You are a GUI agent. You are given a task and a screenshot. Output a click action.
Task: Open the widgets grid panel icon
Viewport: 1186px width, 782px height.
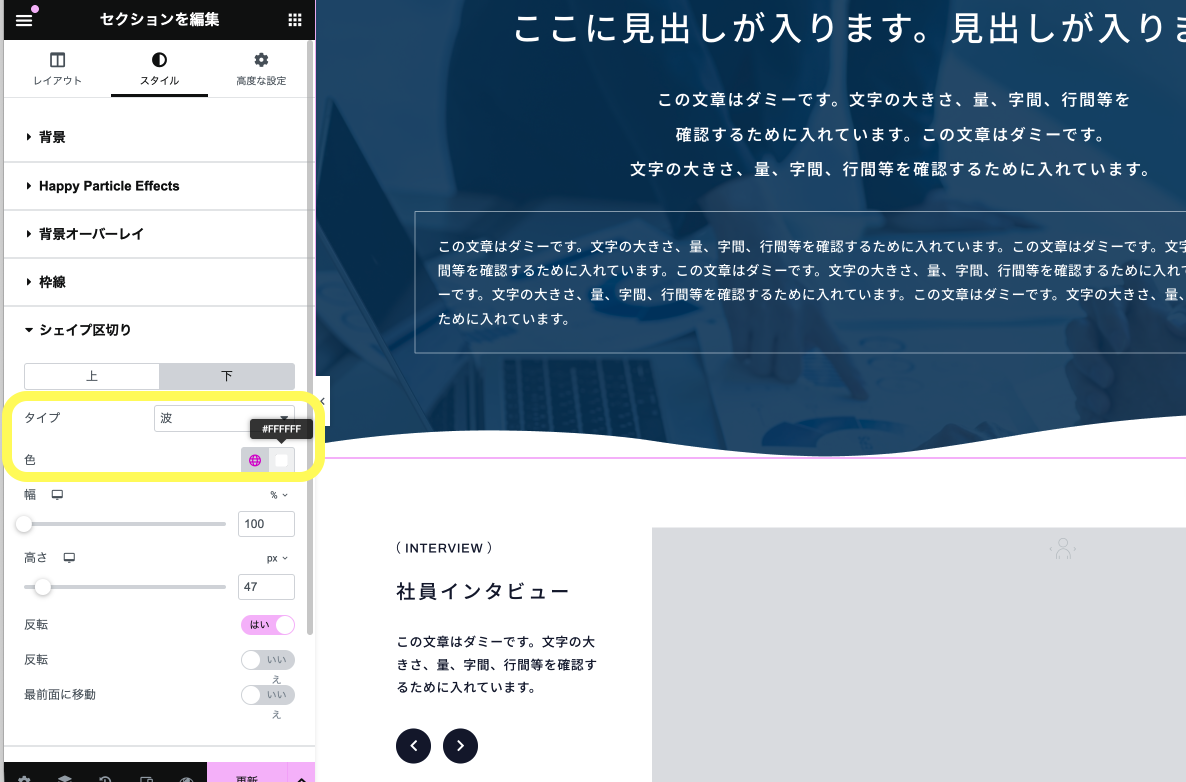(x=294, y=20)
